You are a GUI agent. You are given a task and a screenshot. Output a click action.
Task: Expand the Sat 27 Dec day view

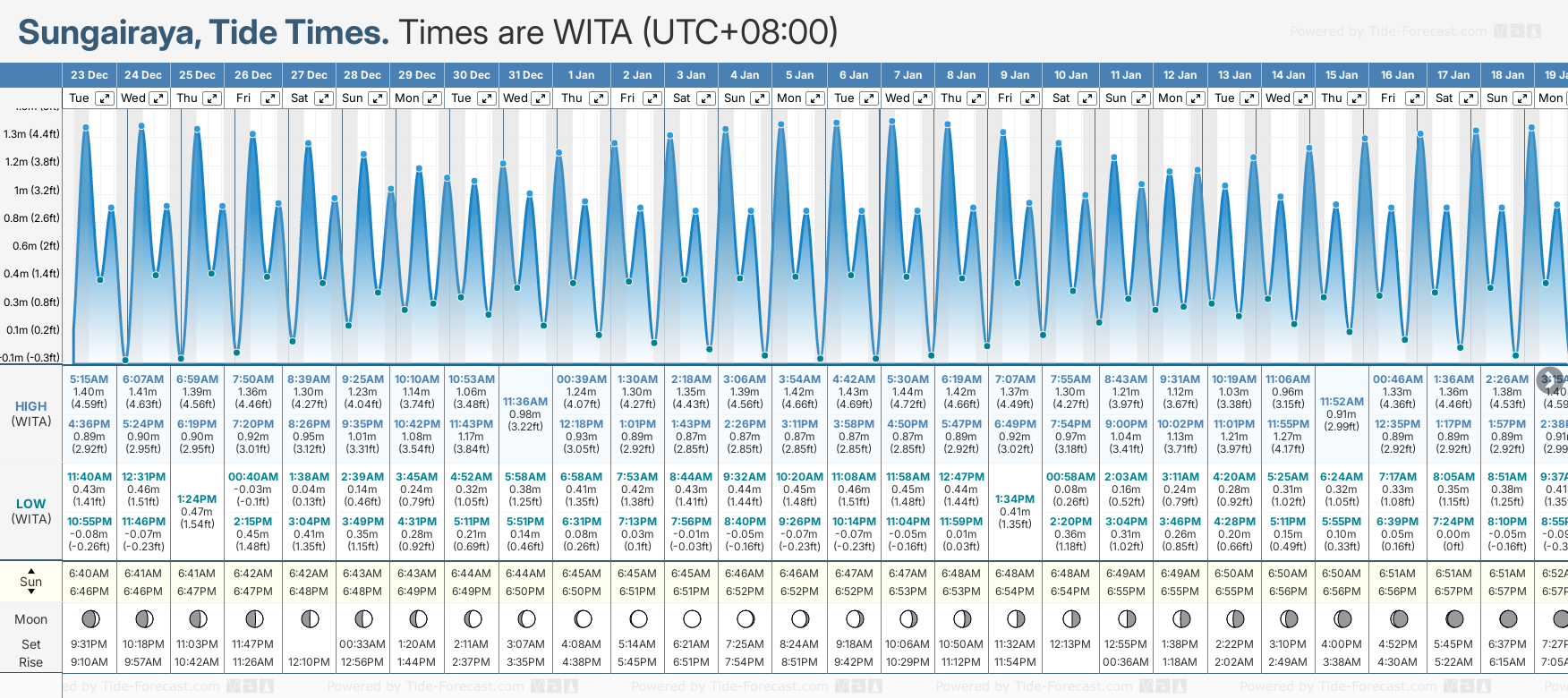[x=324, y=98]
